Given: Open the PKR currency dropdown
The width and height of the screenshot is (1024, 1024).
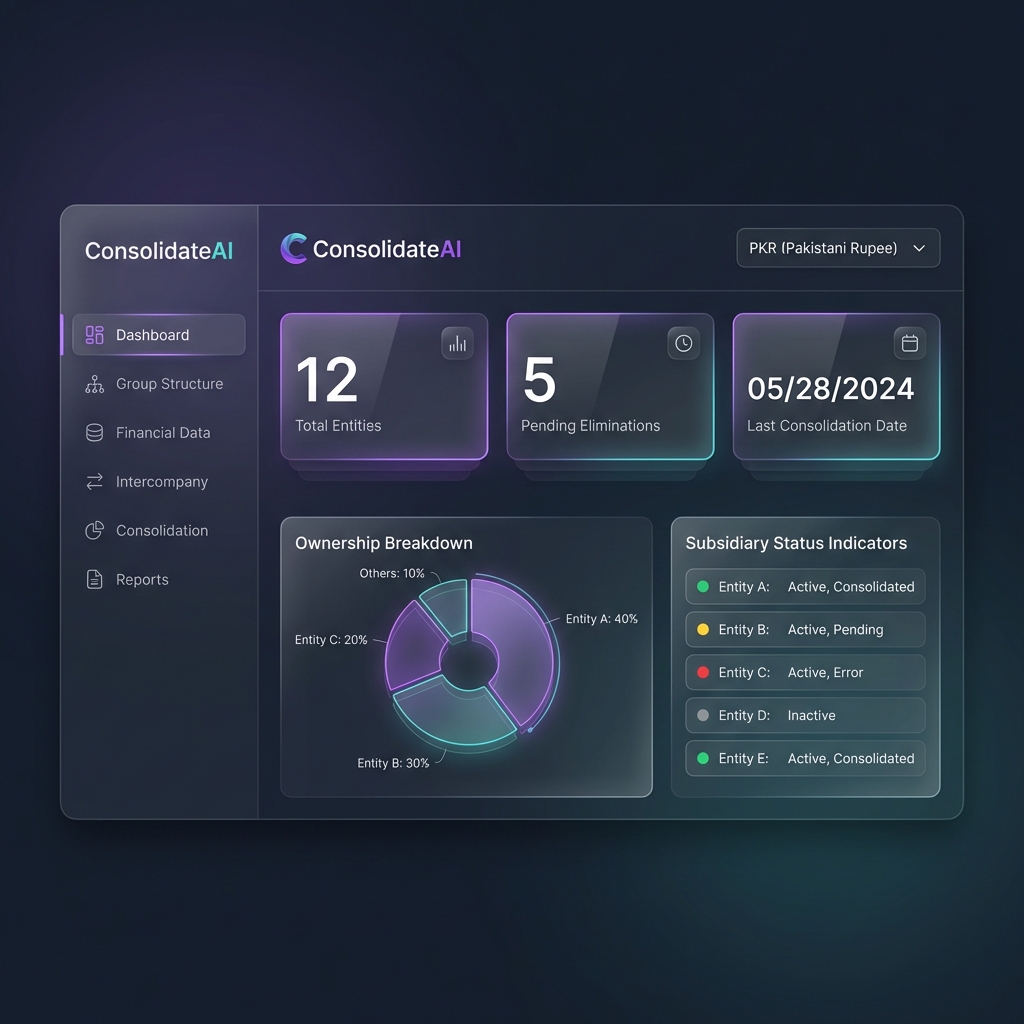Looking at the screenshot, I should (x=838, y=248).
